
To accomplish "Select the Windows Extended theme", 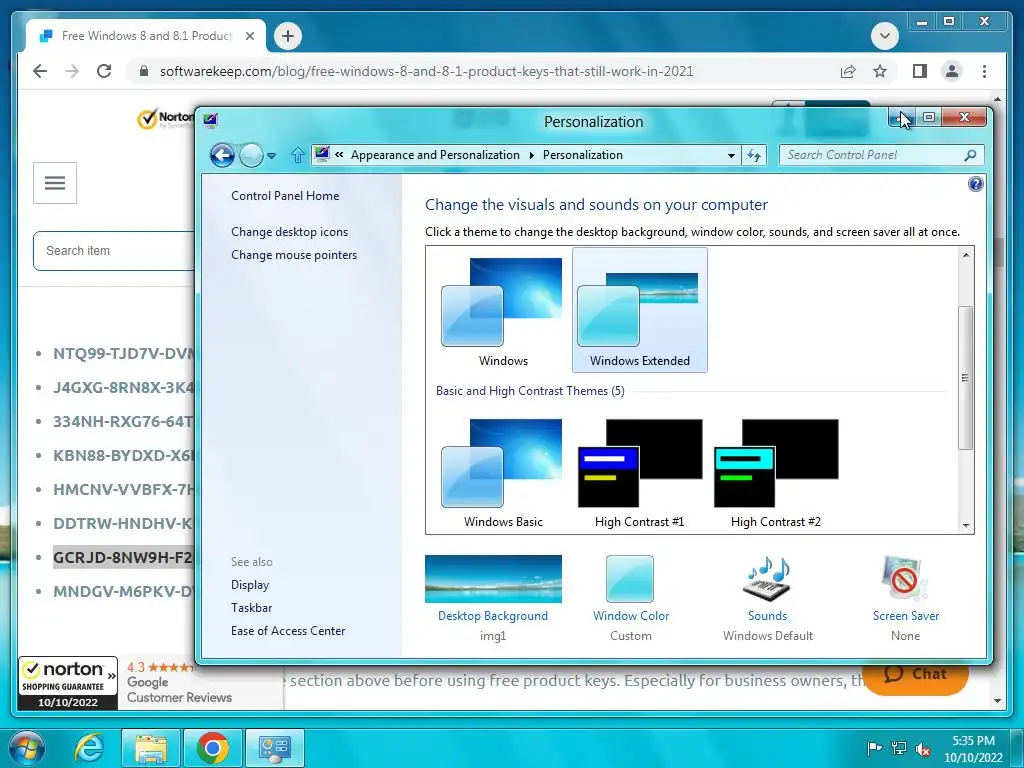I will pyautogui.click(x=639, y=310).
